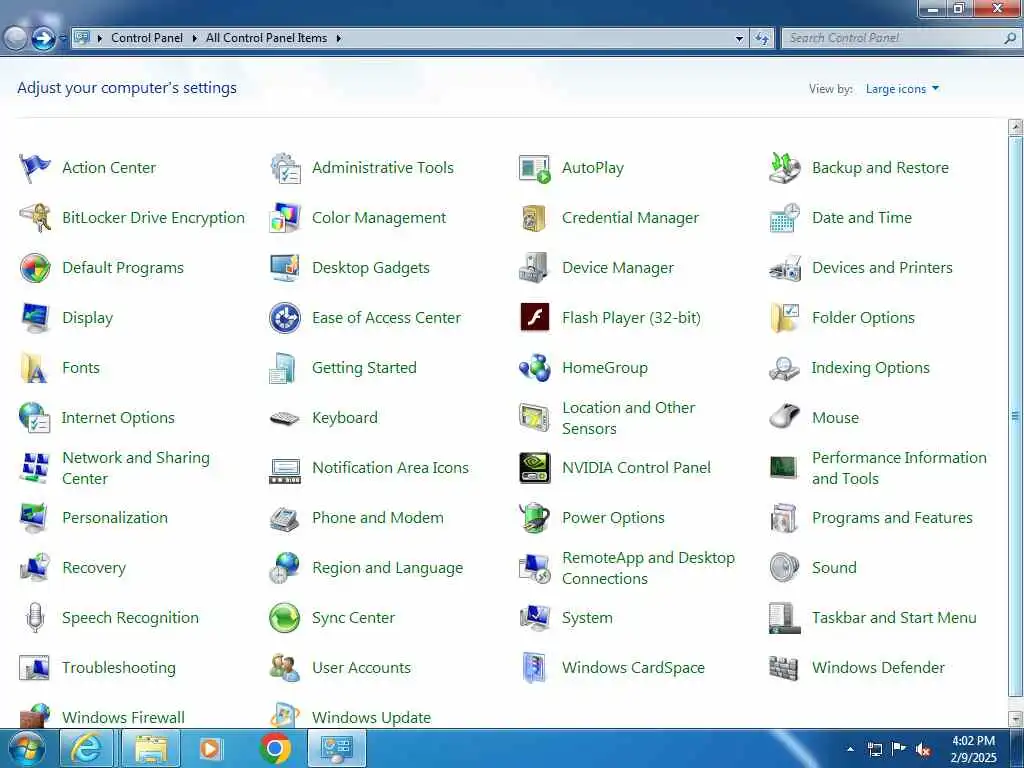Expand the address bar history dropdown arrow

click(x=739, y=39)
